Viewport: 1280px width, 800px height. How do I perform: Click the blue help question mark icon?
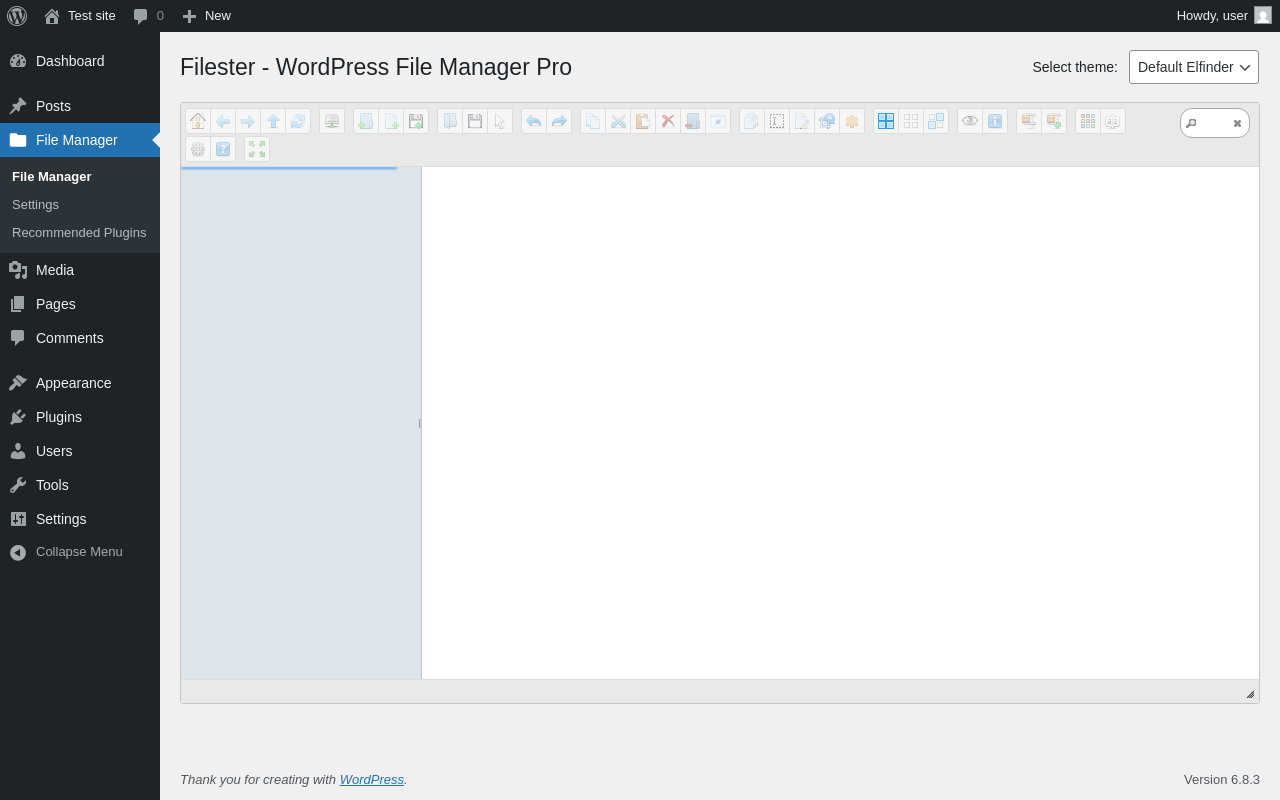tap(223, 149)
